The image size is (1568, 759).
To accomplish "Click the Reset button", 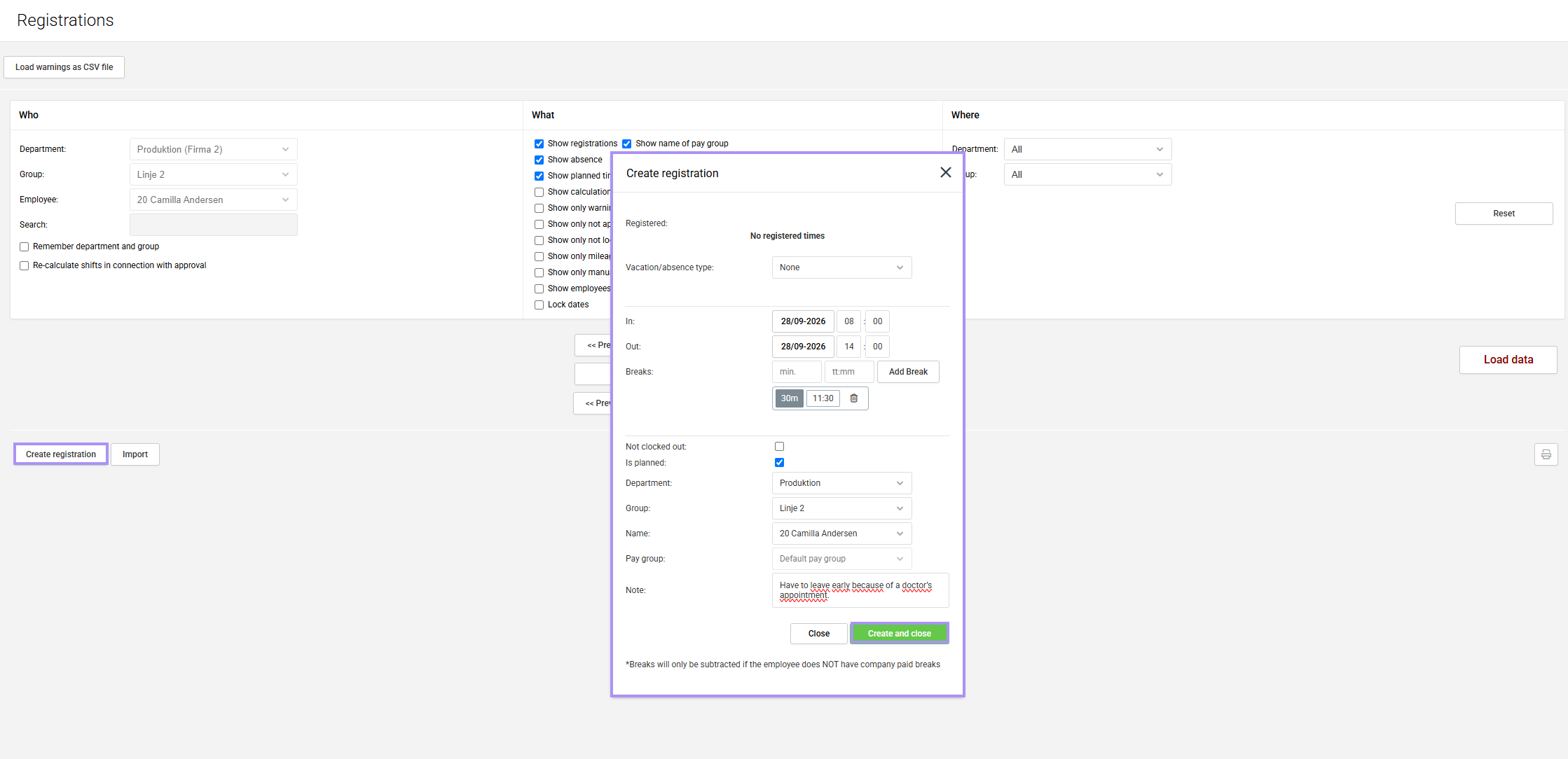I will [x=1504, y=214].
